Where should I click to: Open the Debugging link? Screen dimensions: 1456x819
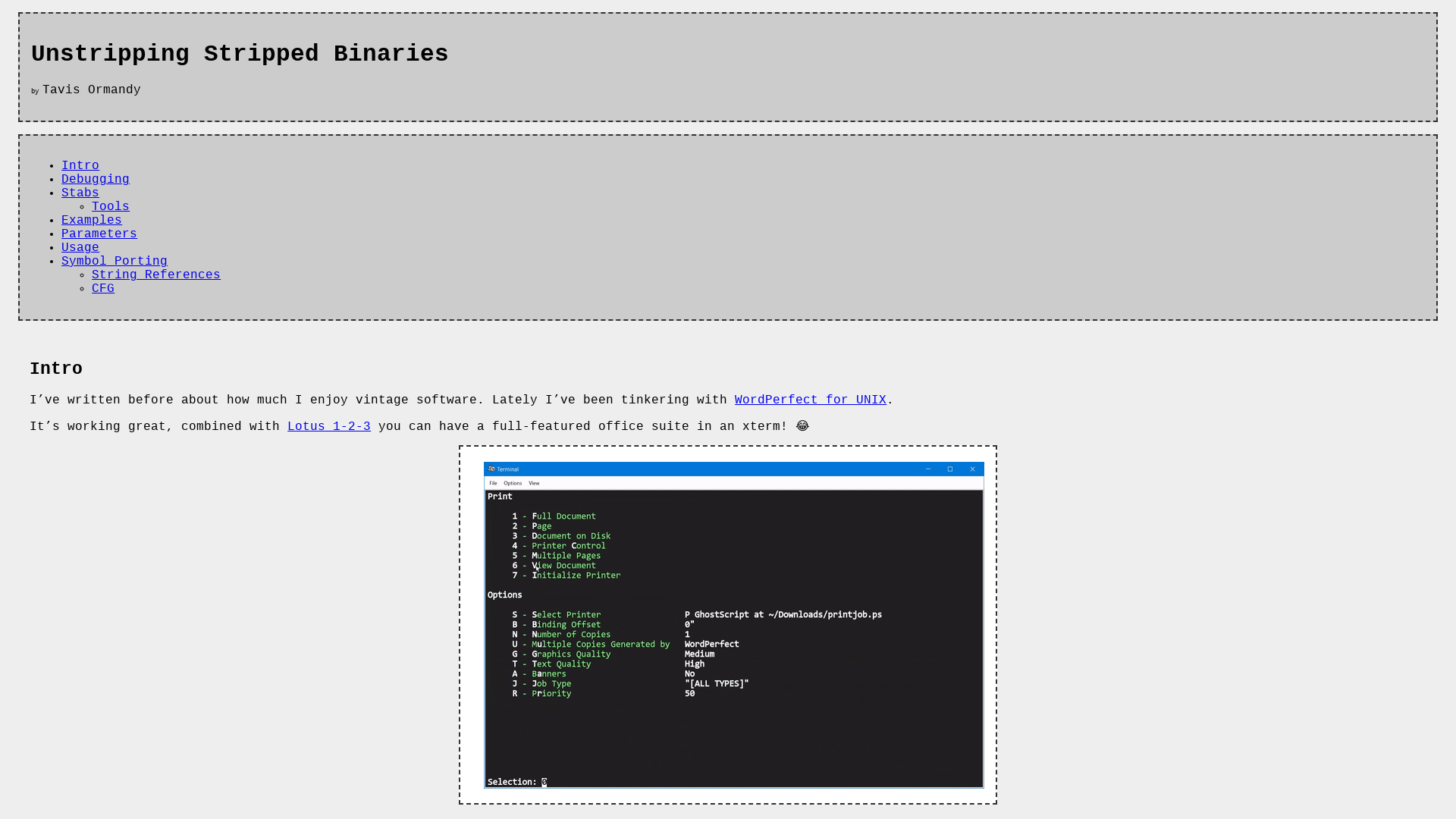click(95, 179)
